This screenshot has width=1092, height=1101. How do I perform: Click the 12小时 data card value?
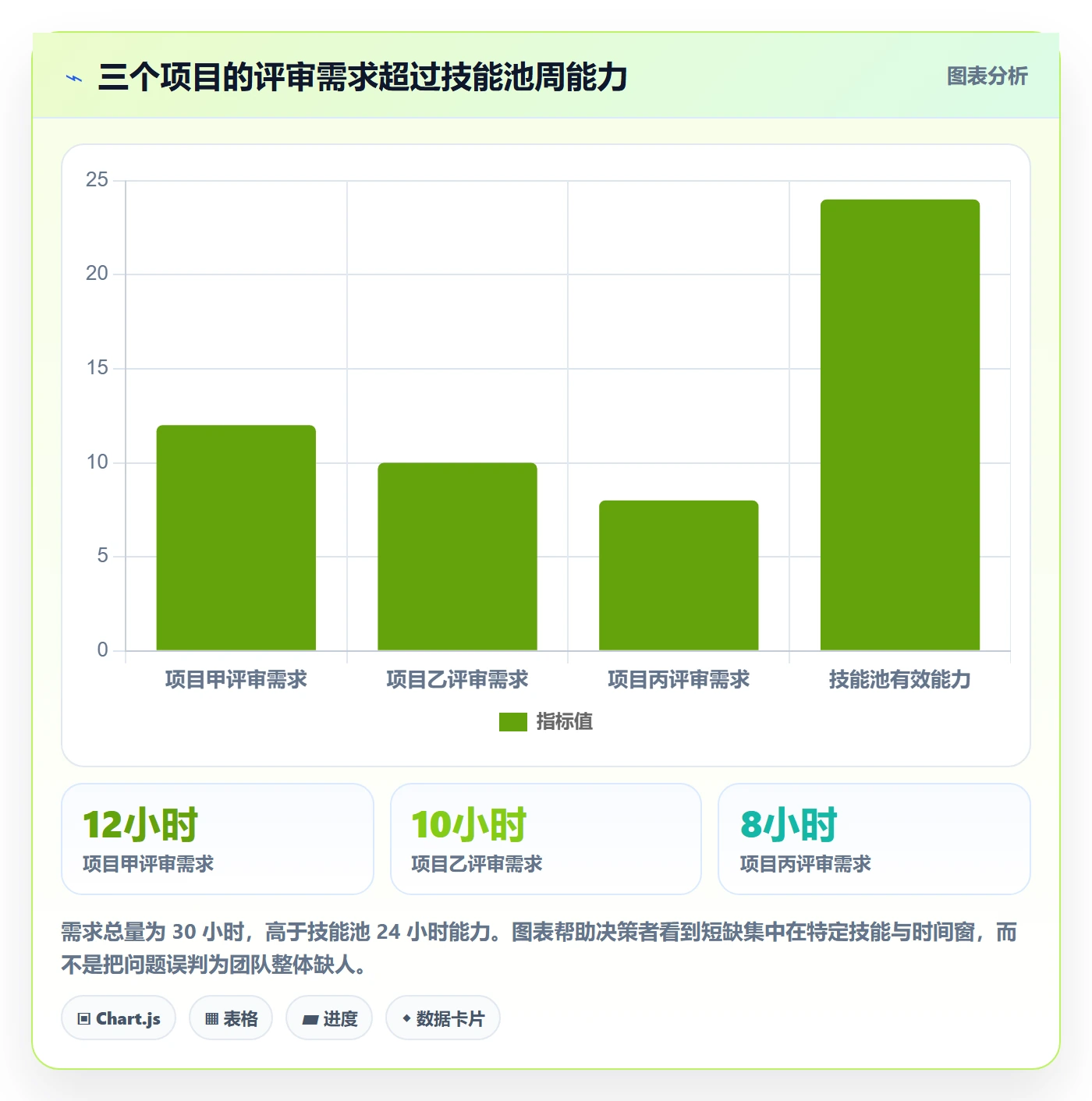tap(140, 825)
